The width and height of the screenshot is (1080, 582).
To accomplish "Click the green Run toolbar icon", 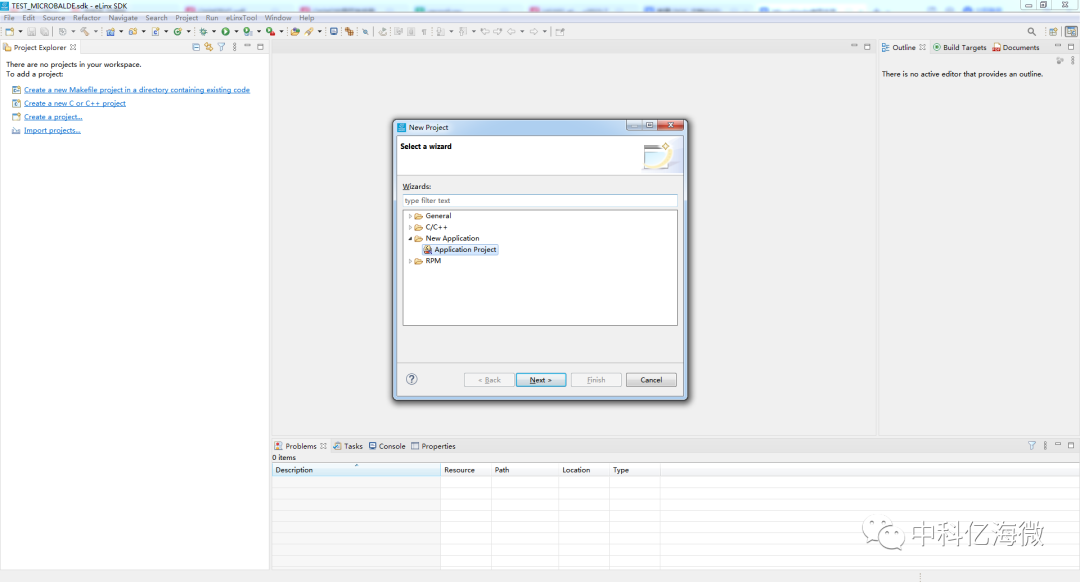I will point(225,32).
